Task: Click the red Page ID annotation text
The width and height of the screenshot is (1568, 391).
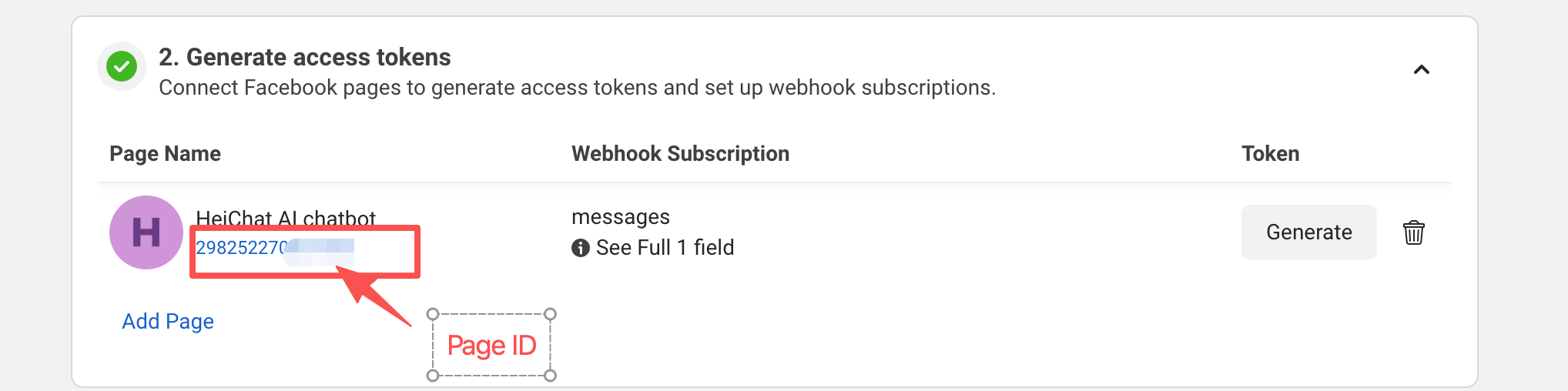Action: (x=491, y=346)
